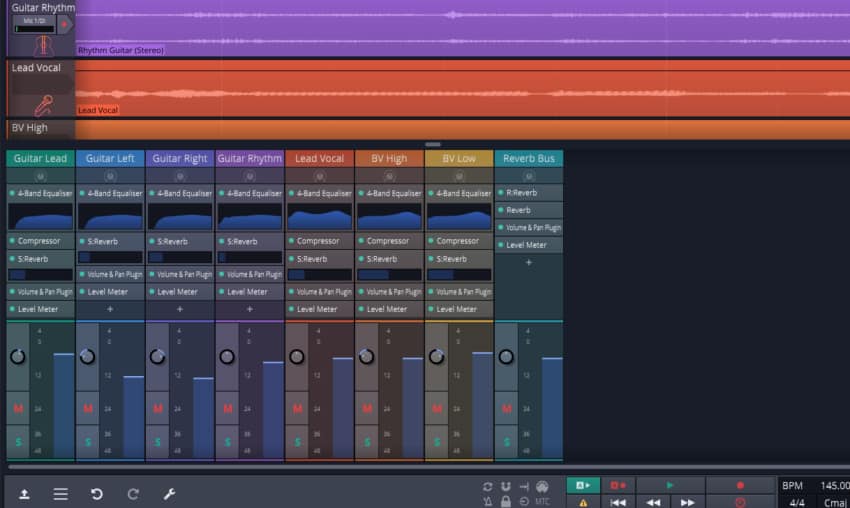Open the Mic 1/2i input selector on Guitar Rhythm
This screenshot has width=850, height=508.
[x=34, y=21]
